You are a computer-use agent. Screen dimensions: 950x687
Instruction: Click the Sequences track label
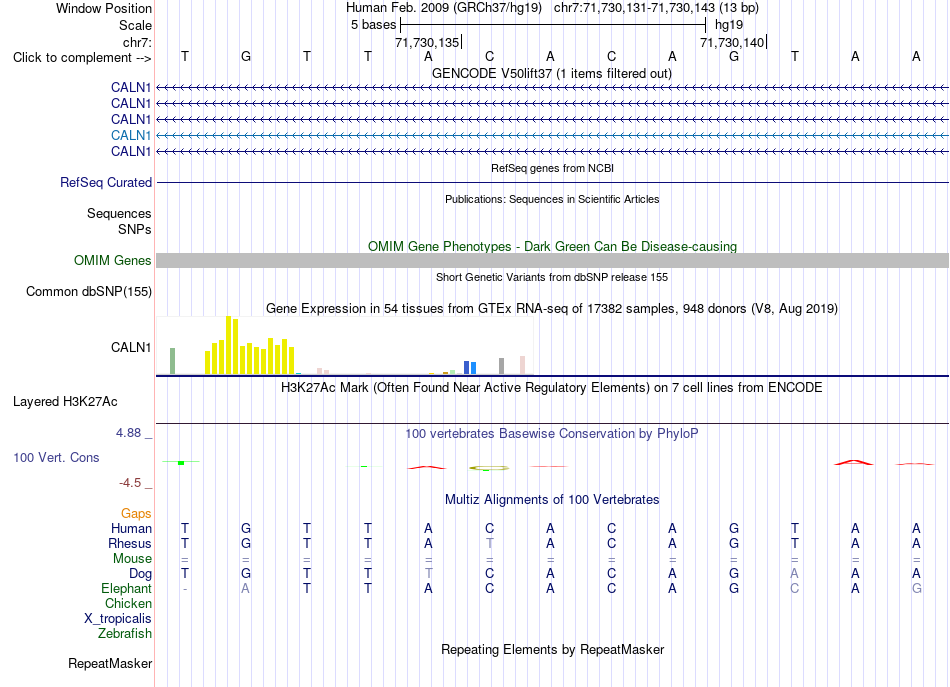[x=119, y=213]
